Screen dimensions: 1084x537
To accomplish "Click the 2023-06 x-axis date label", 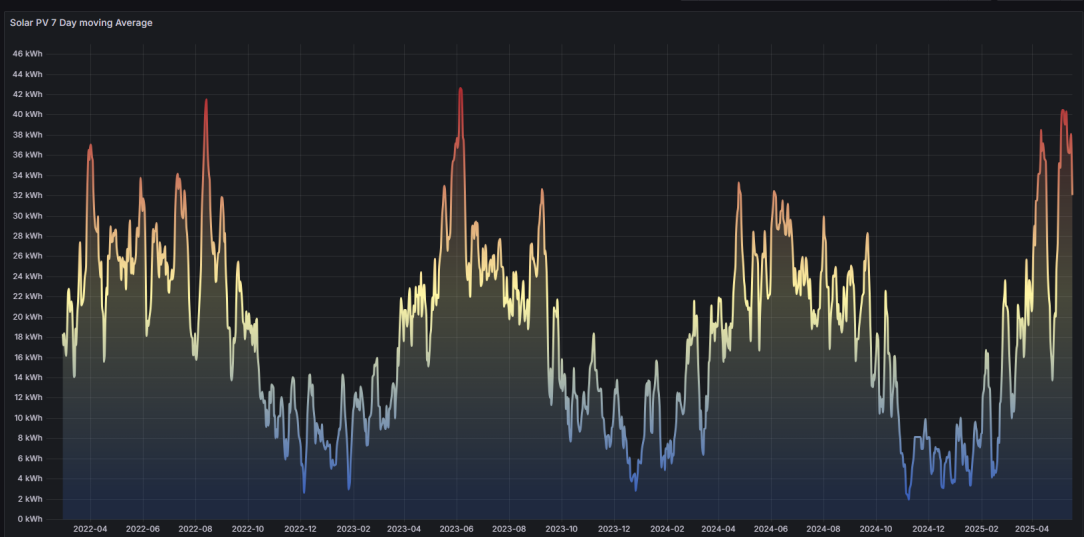I will pos(457,529).
